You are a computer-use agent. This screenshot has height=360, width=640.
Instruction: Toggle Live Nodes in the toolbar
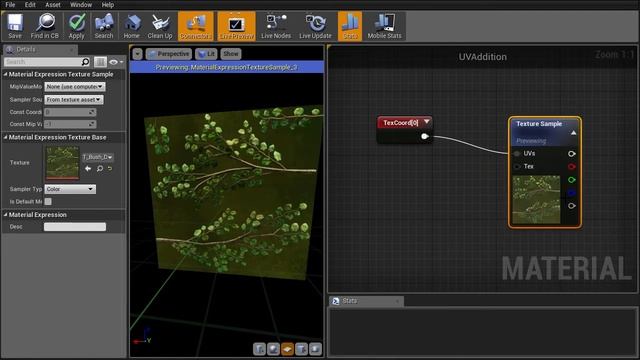pos(276,26)
